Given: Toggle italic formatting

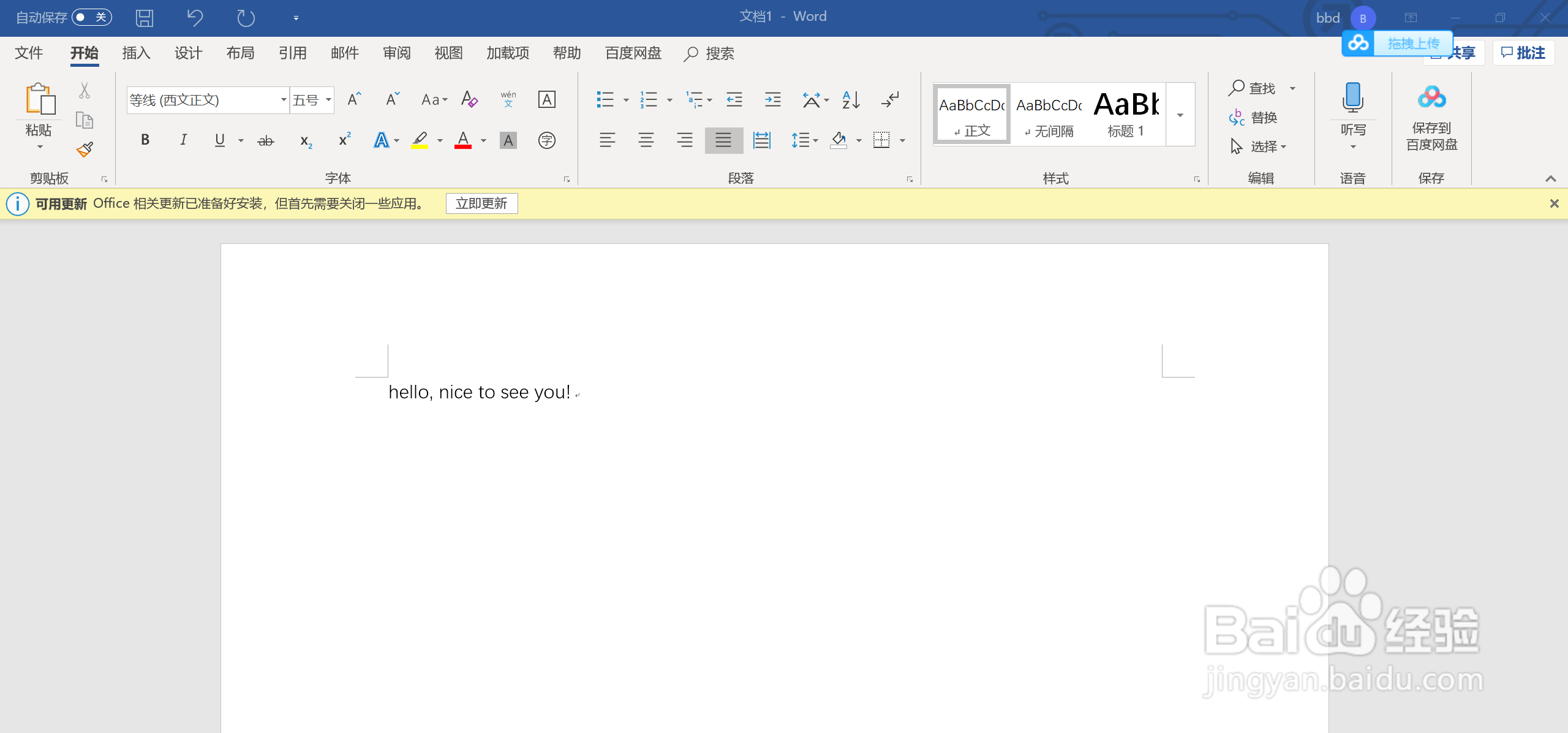Looking at the screenshot, I should [183, 140].
